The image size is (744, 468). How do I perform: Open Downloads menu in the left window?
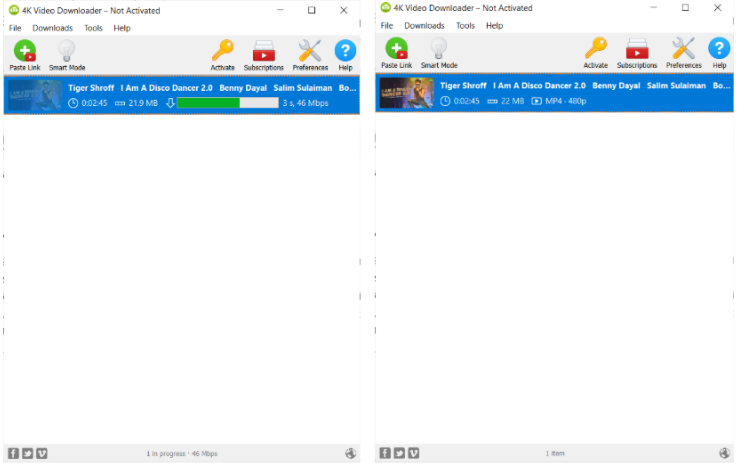(x=53, y=28)
